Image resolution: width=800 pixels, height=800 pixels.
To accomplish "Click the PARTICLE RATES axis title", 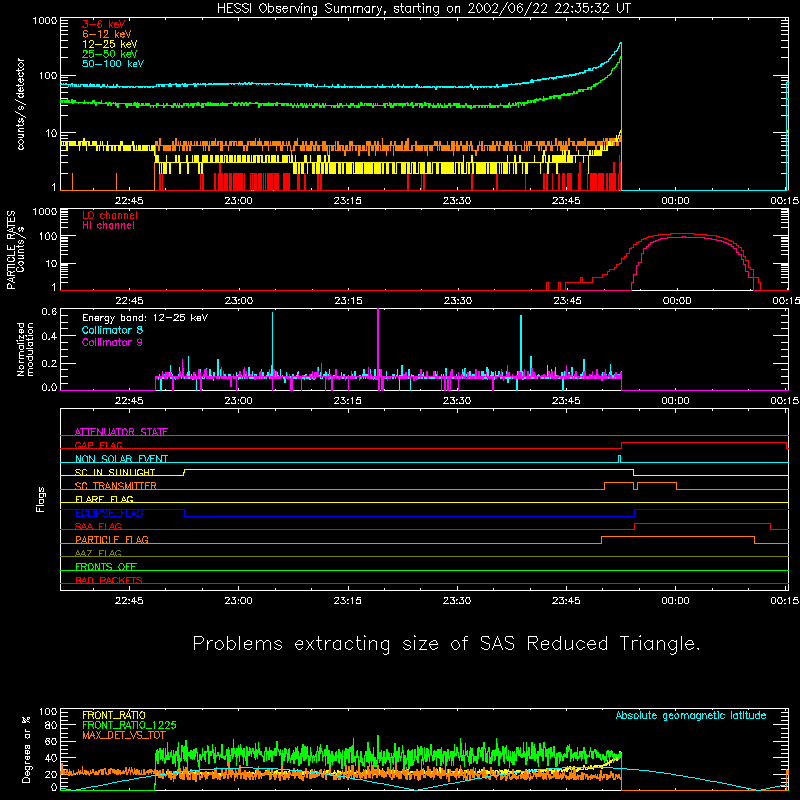I will coord(11,249).
